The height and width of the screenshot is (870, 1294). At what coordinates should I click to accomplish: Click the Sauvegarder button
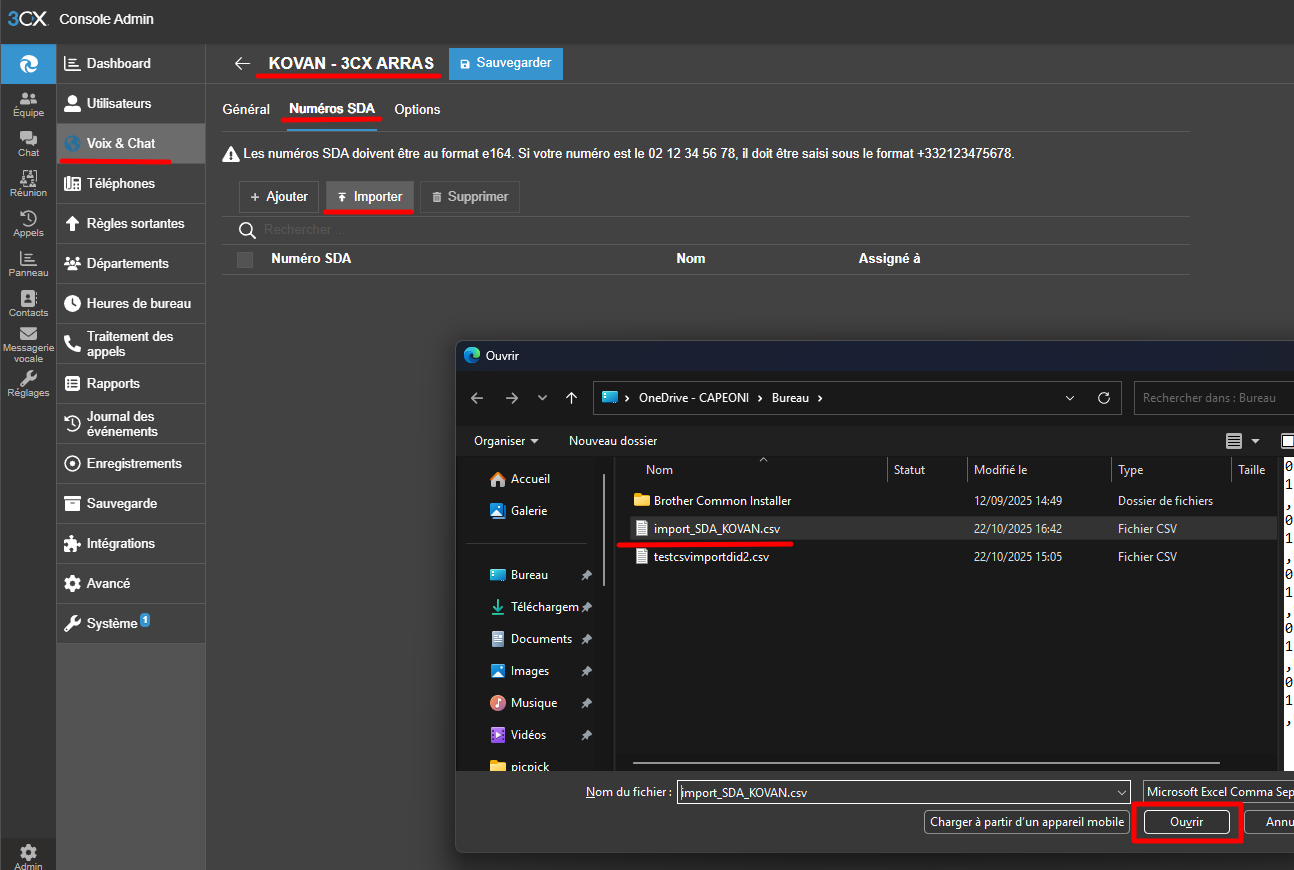(x=506, y=63)
